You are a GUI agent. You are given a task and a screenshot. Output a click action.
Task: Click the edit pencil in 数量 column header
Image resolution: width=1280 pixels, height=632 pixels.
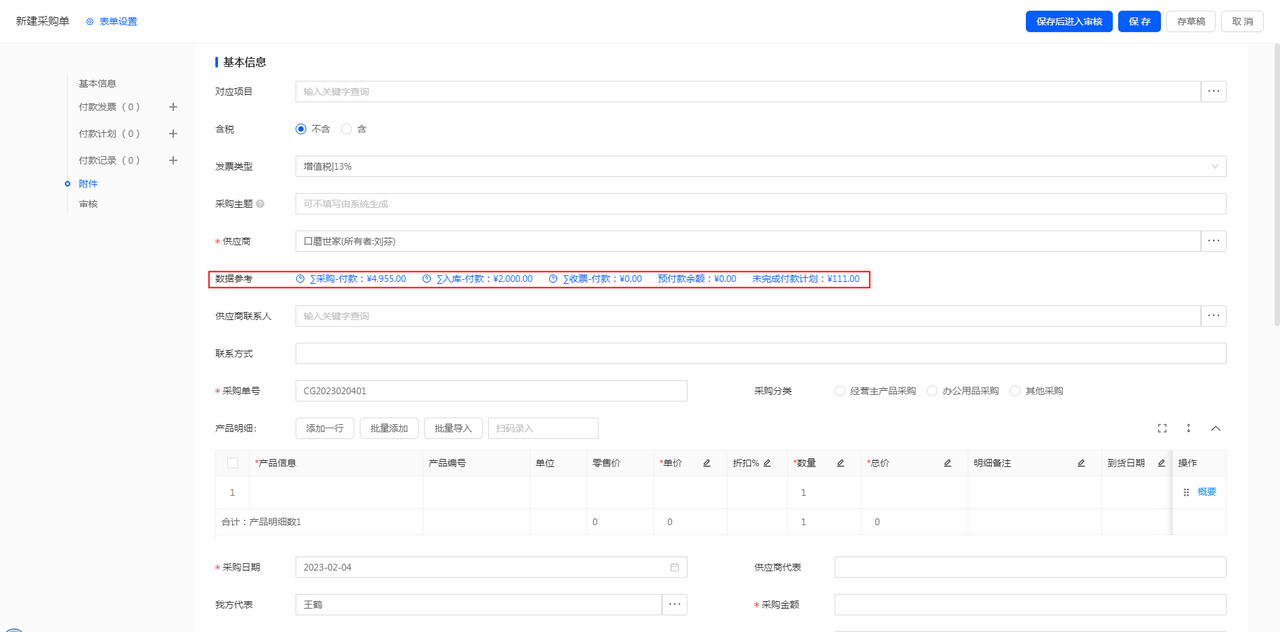[x=840, y=463]
